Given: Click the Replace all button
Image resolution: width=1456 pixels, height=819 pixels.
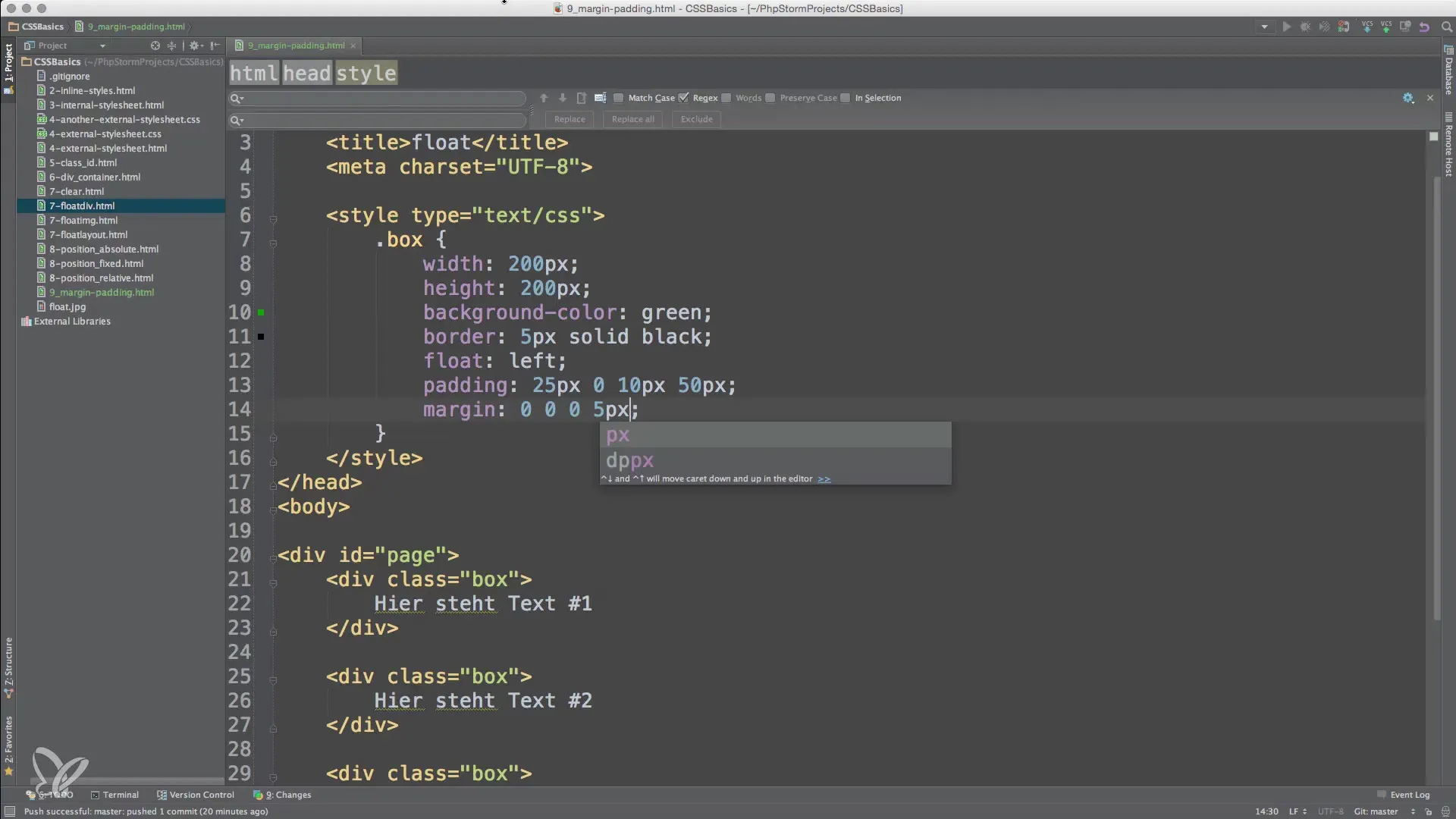Looking at the screenshot, I should pos(633,119).
